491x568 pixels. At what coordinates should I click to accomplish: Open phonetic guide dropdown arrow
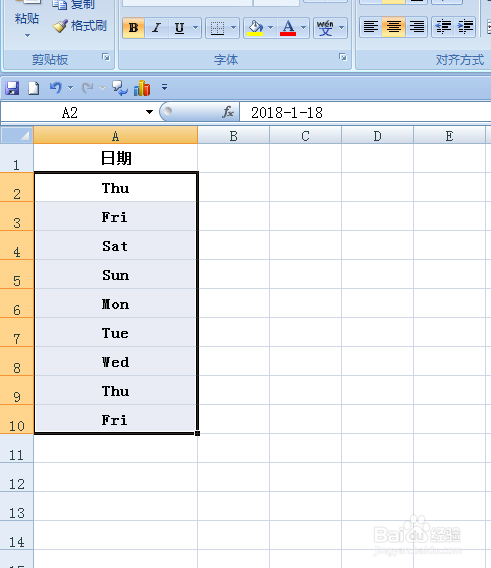click(x=341, y=28)
